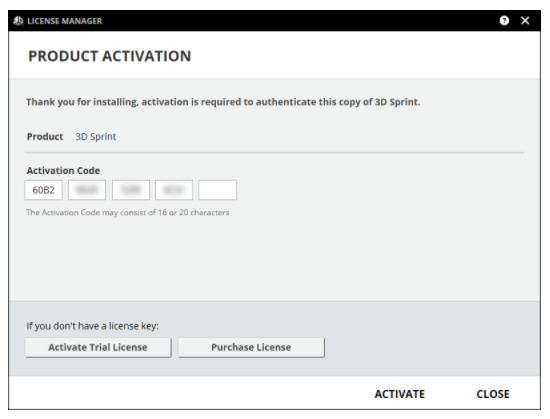The height and width of the screenshot is (419, 550).
Task: Click the LICENSE MANAGER title text
Action: [65, 21]
